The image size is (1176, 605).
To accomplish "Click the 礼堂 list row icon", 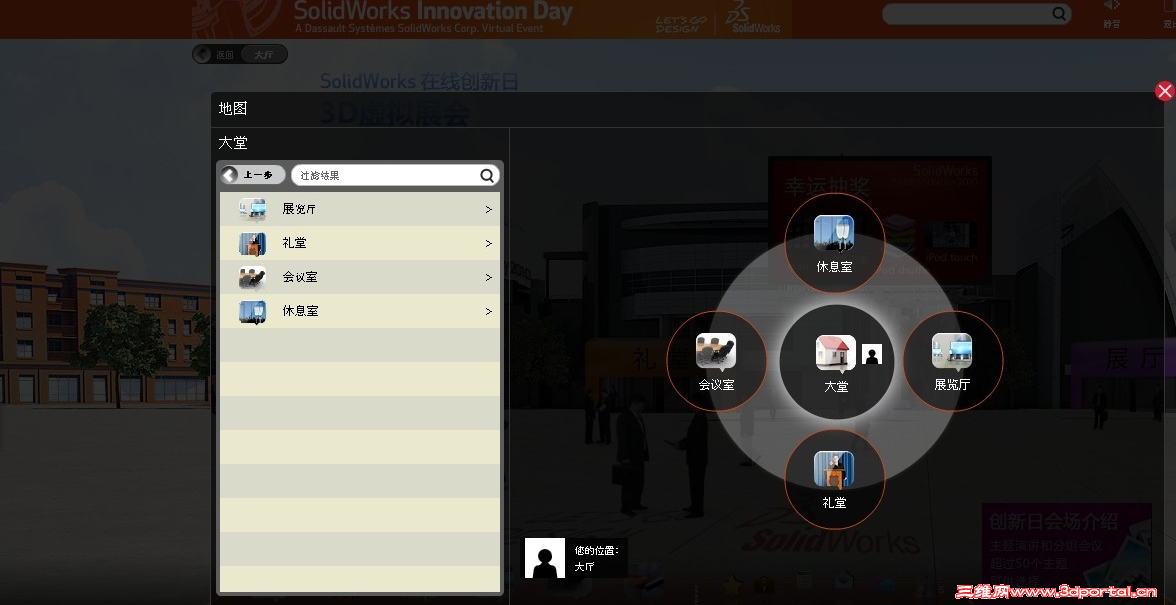I will coord(253,244).
